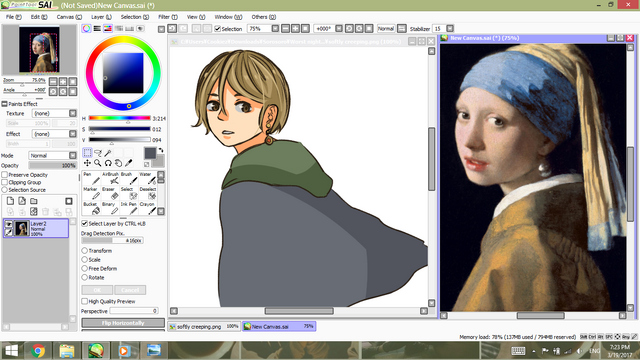
Task: Show the RGB slider panel
Action: [97, 29]
